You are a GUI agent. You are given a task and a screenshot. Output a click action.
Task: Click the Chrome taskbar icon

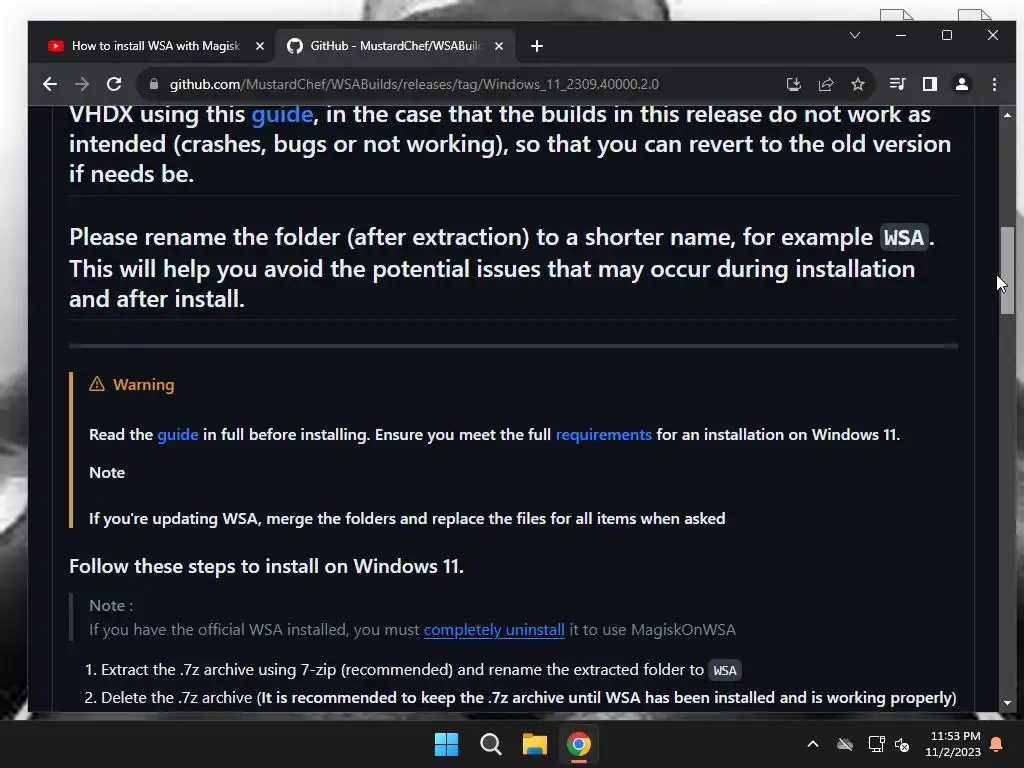579,744
